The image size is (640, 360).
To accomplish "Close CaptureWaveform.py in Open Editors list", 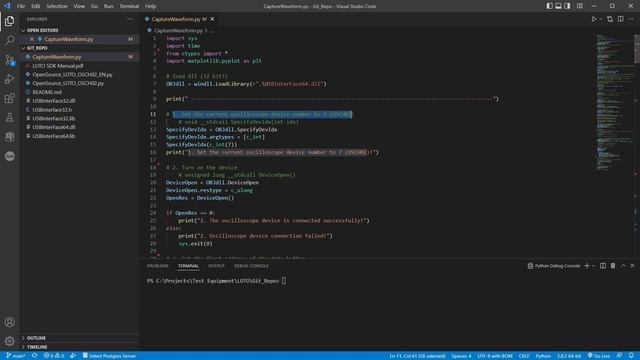I will pyautogui.click(x=31, y=39).
